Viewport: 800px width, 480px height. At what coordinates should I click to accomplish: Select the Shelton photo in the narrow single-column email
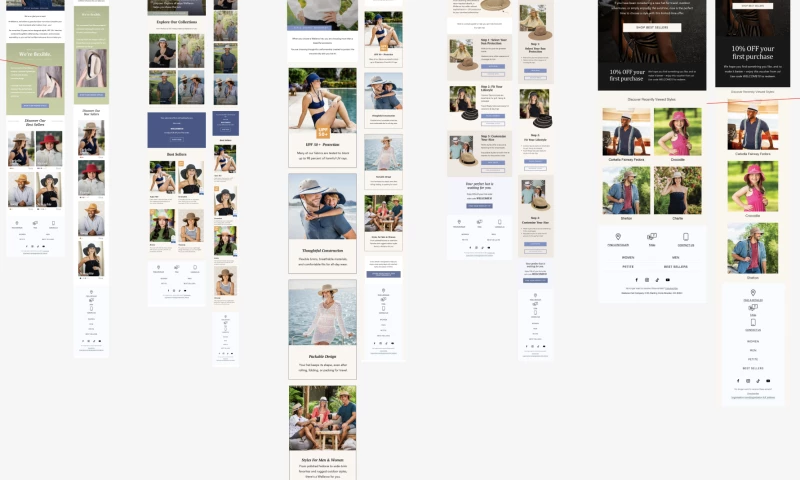tap(753, 248)
